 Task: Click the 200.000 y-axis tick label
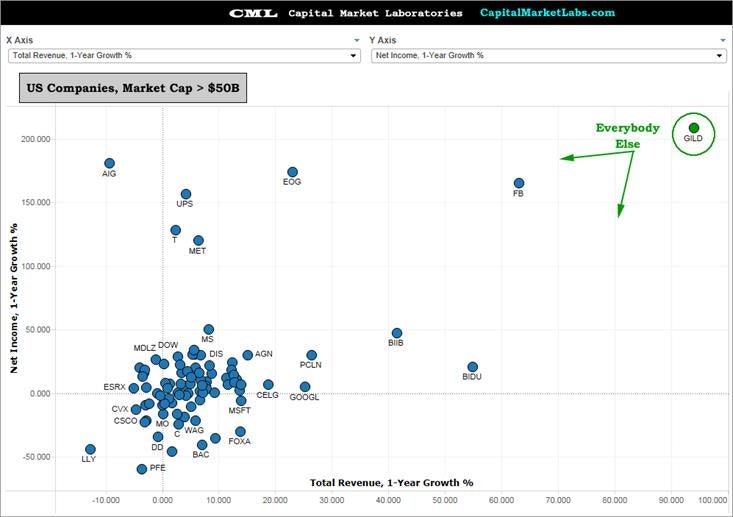(36, 139)
